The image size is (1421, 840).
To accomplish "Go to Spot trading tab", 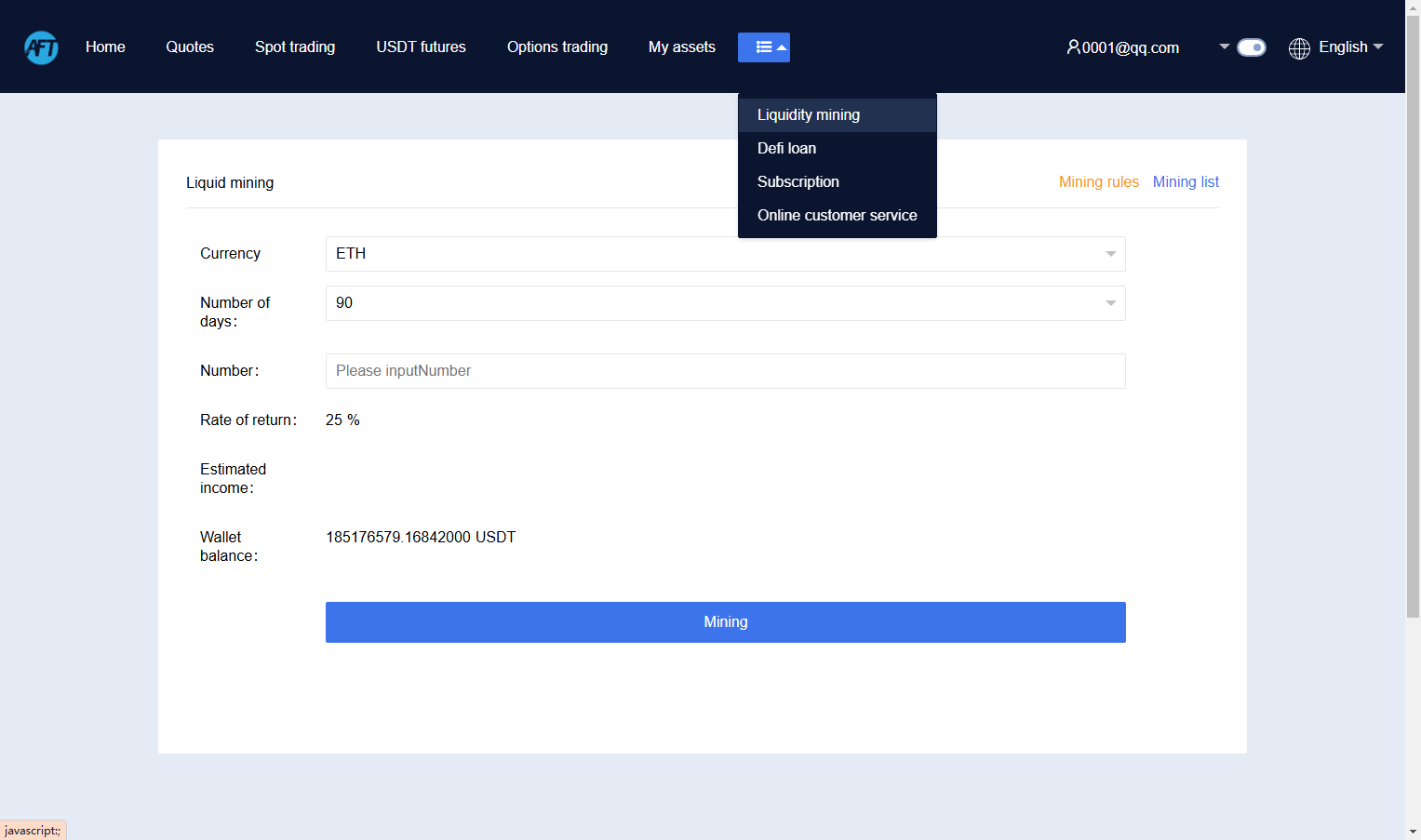I will [x=295, y=47].
